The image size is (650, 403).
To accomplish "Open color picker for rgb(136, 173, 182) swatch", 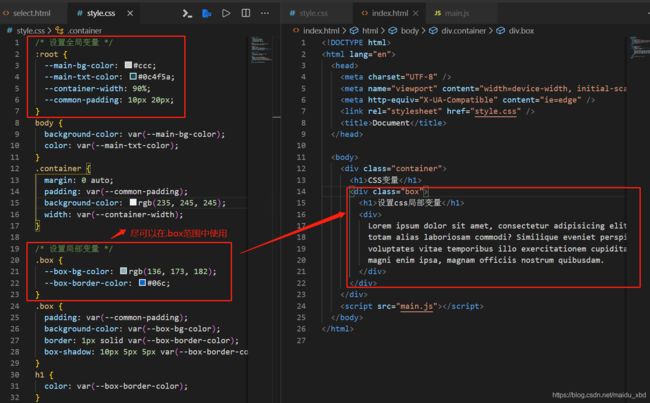I will click(x=124, y=271).
